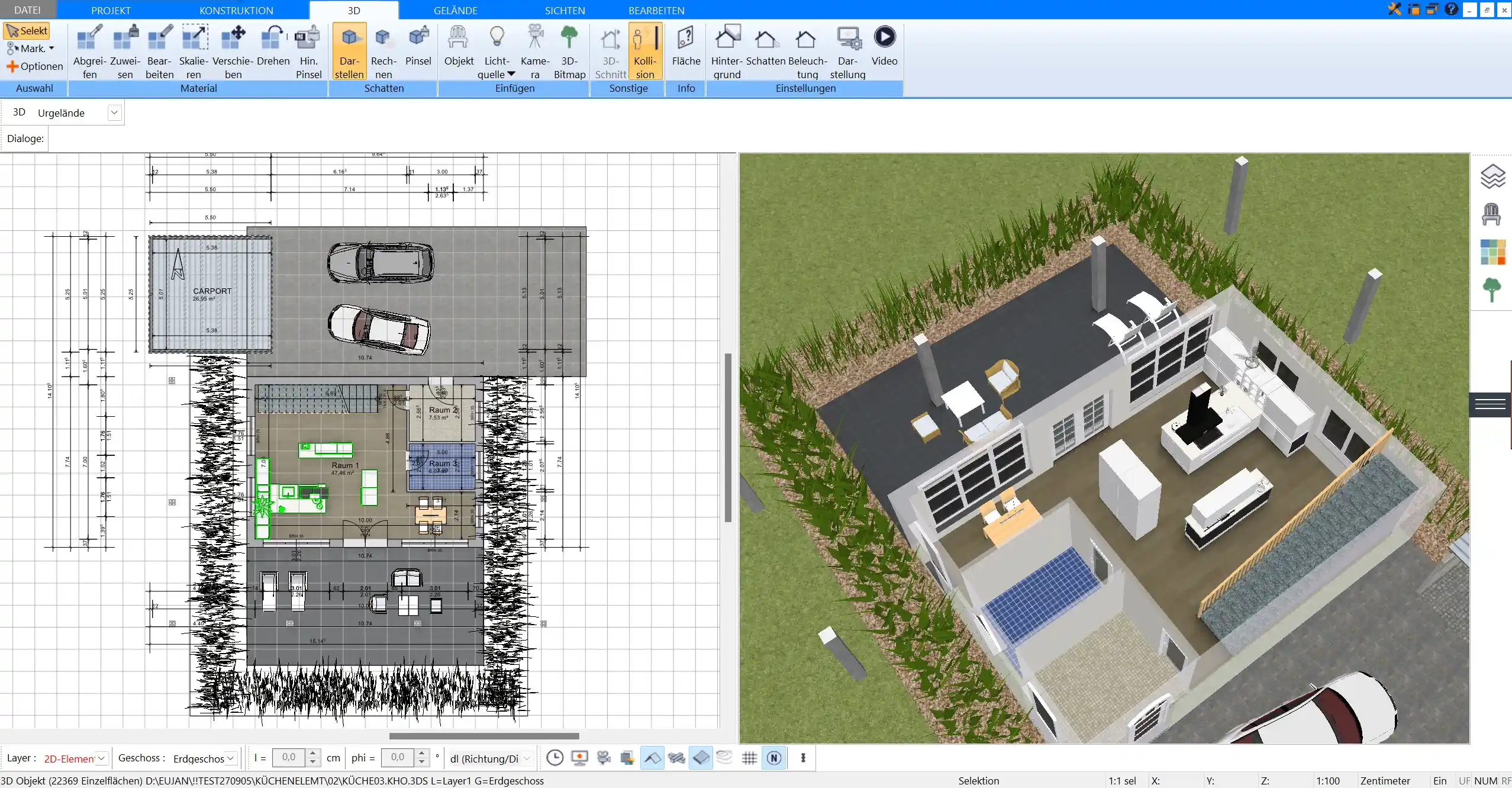The height and width of the screenshot is (788, 1512).
Task: Toggle the Darstellen shadow display
Action: (x=349, y=52)
